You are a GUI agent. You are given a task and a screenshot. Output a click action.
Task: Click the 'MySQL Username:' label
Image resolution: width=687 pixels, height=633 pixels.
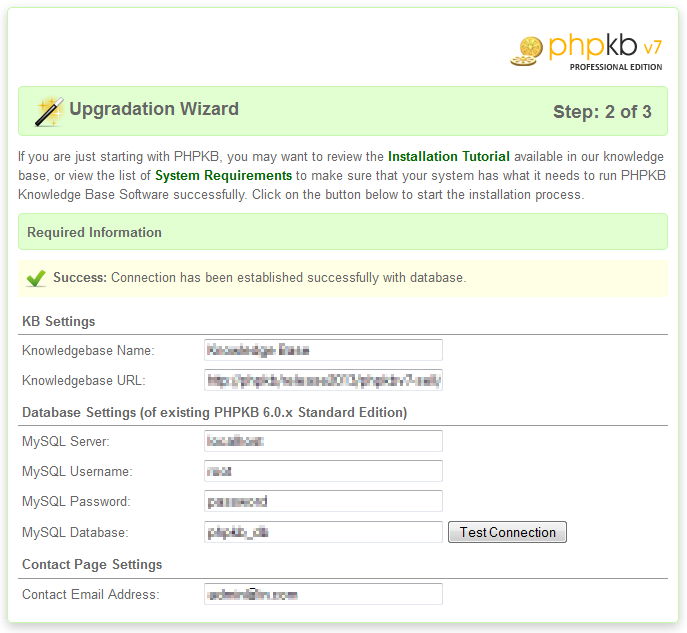77,471
